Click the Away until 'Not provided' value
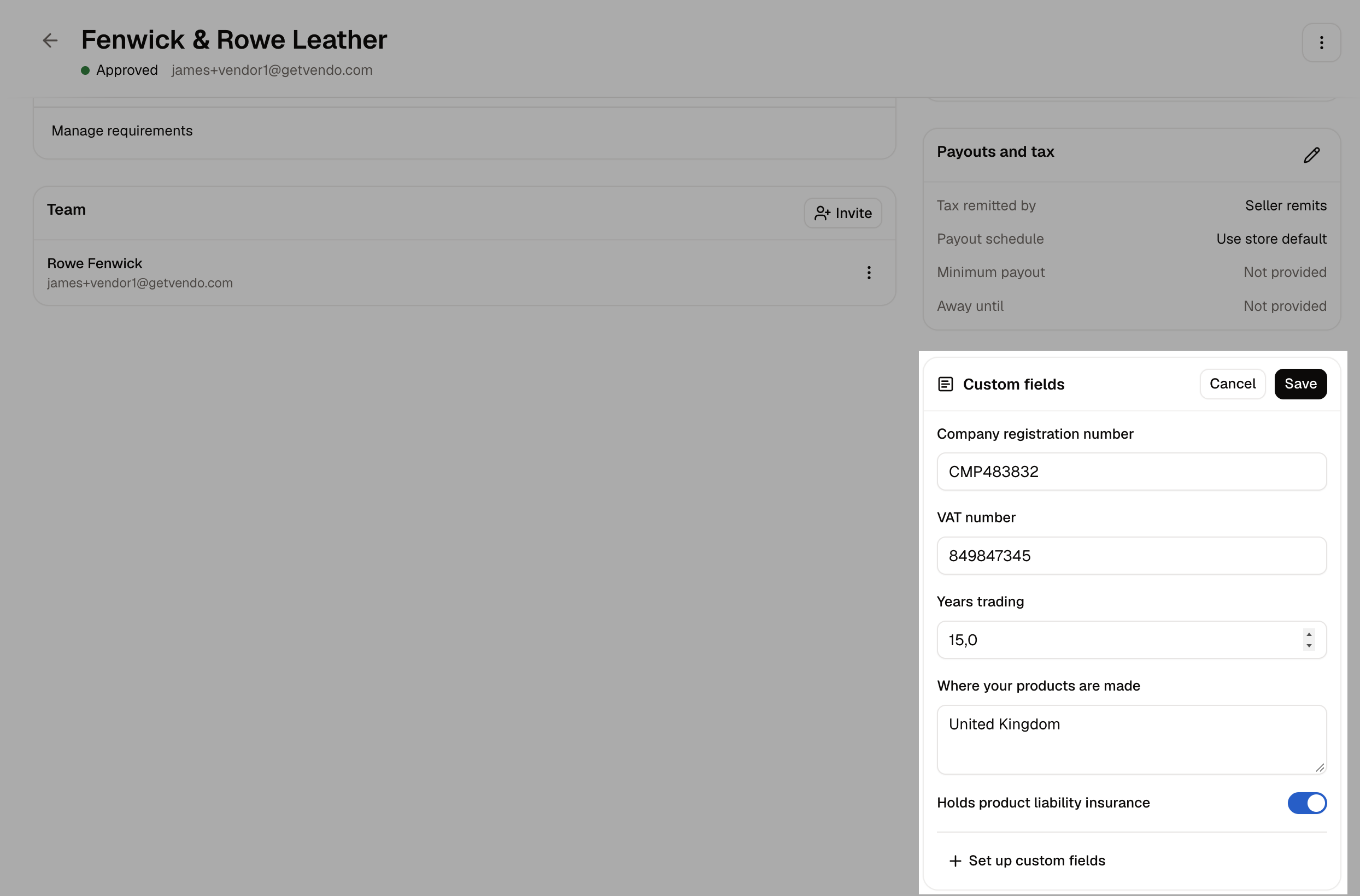The image size is (1360, 896). coord(1285,306)
